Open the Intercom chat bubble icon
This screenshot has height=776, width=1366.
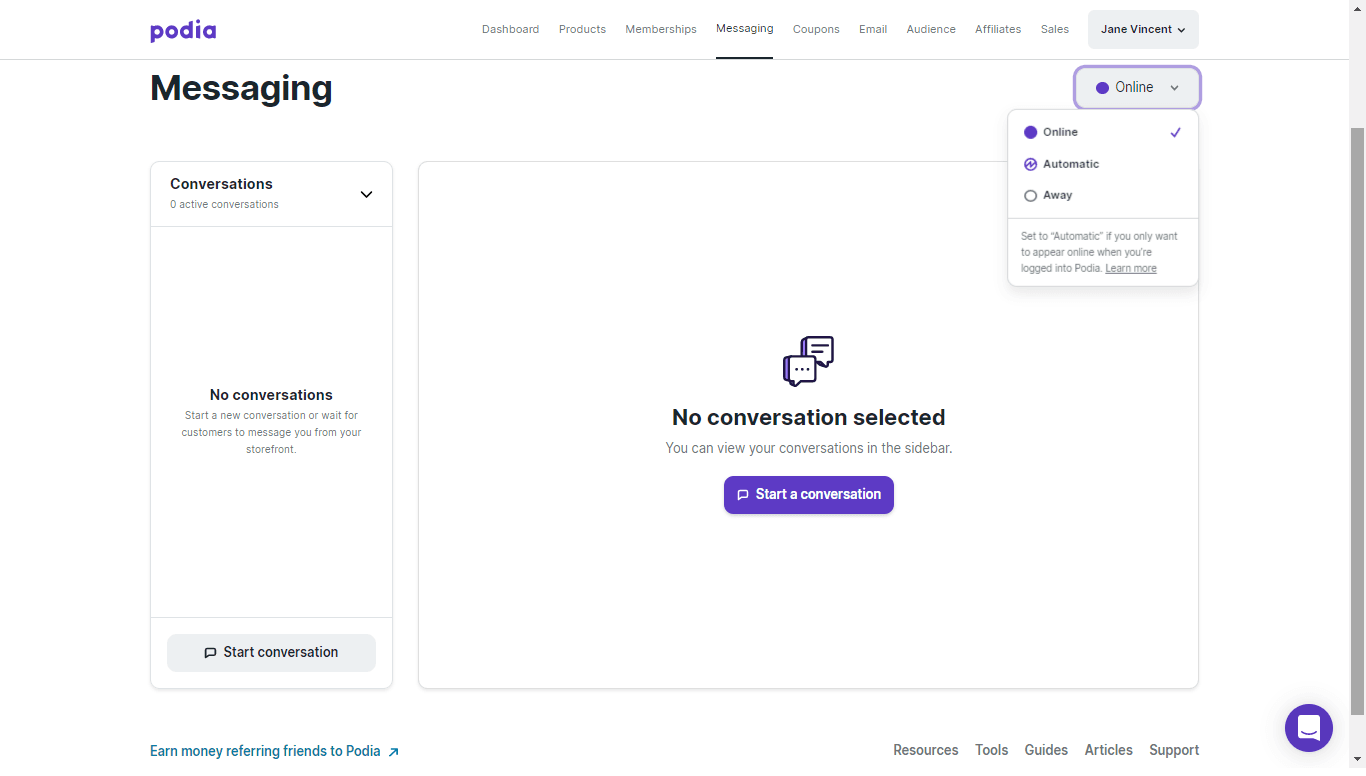(x=1309, y=728)
